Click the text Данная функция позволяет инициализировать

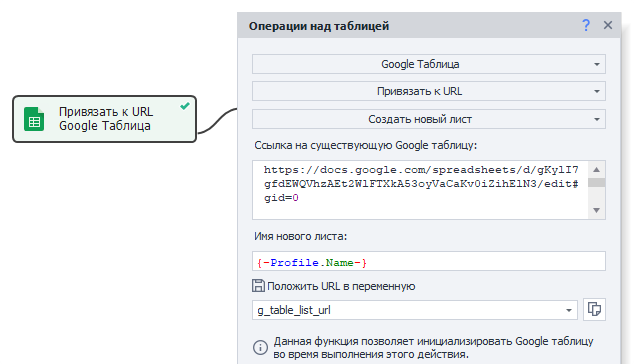point(393,341)
